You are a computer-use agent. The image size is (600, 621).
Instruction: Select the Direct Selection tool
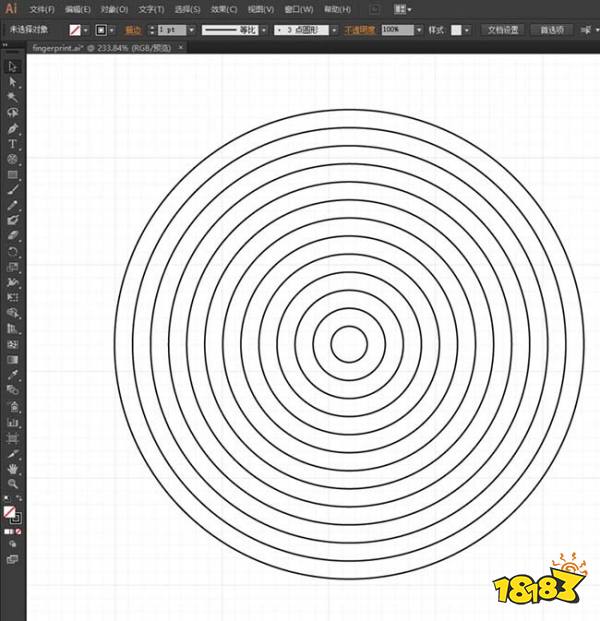coord(13,82)
